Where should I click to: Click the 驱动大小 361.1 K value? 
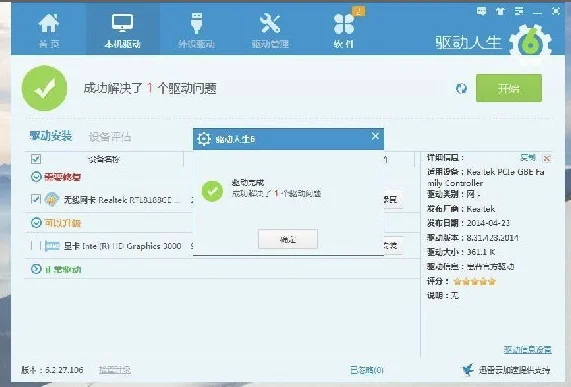click(481, 252)
